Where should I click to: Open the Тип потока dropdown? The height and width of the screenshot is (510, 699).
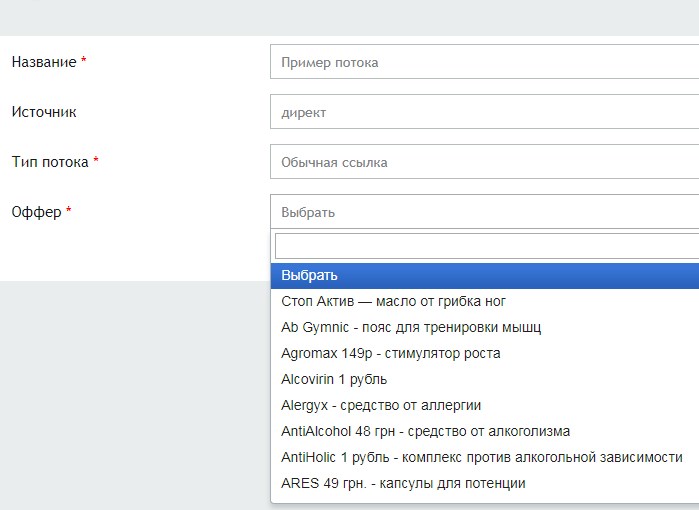click(x=484, y=162)
